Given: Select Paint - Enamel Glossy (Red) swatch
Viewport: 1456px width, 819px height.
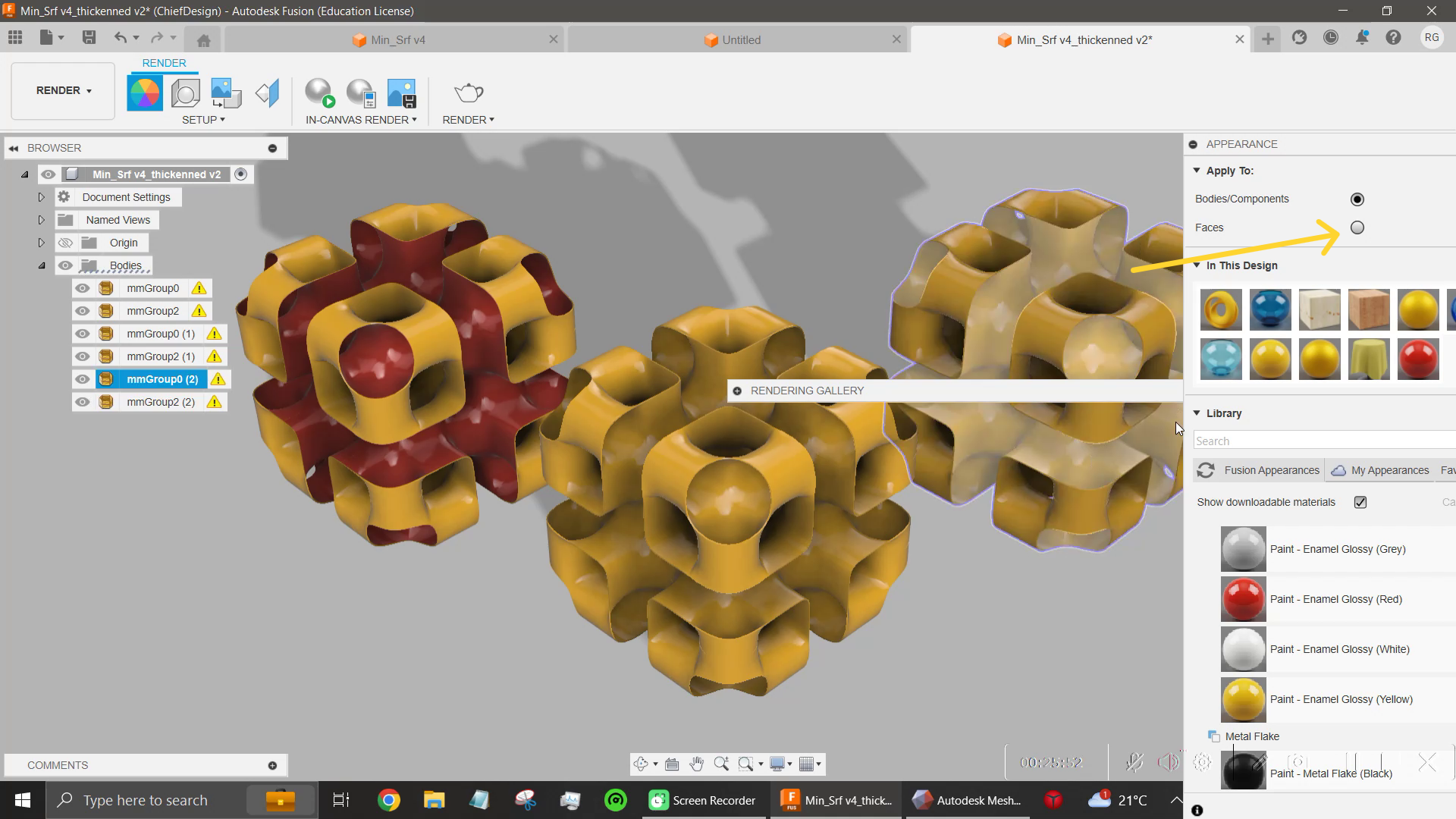Looking at the screenshot, I should point(1243,599).
